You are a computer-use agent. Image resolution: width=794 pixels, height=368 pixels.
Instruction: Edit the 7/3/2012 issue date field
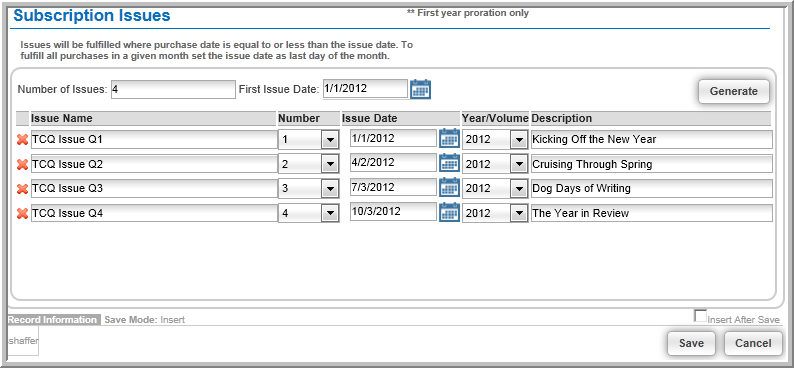pyautogui.click(x=393, y=187)
